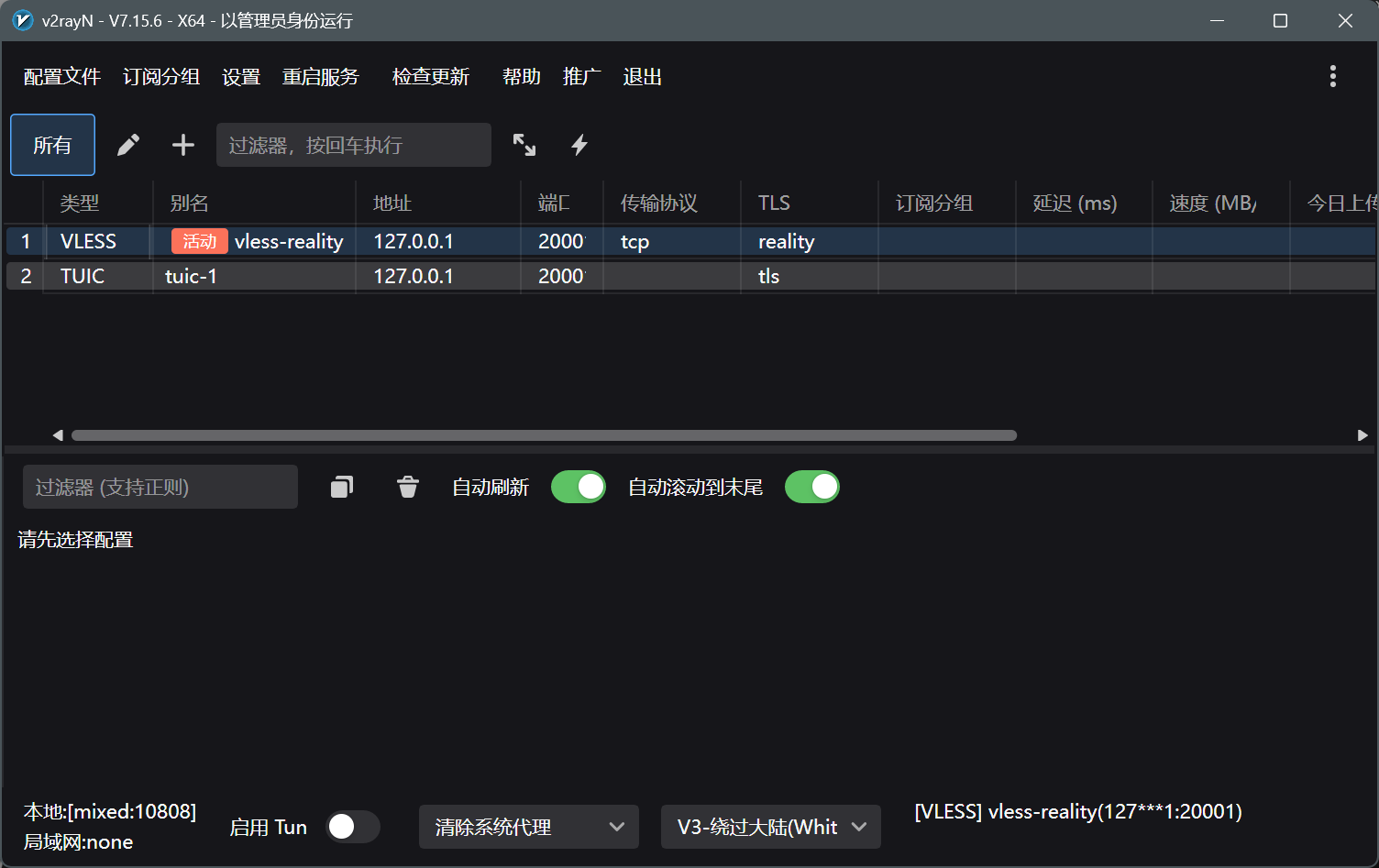Click the log filter 过滤器 (支持正则) field
The width and height of the screenshot is (1379, 868).
click(160, 487)
